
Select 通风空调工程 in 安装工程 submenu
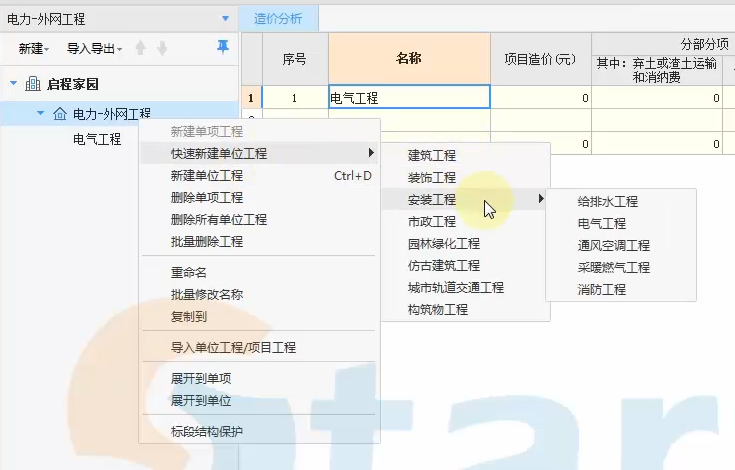[x=621, y=246]
